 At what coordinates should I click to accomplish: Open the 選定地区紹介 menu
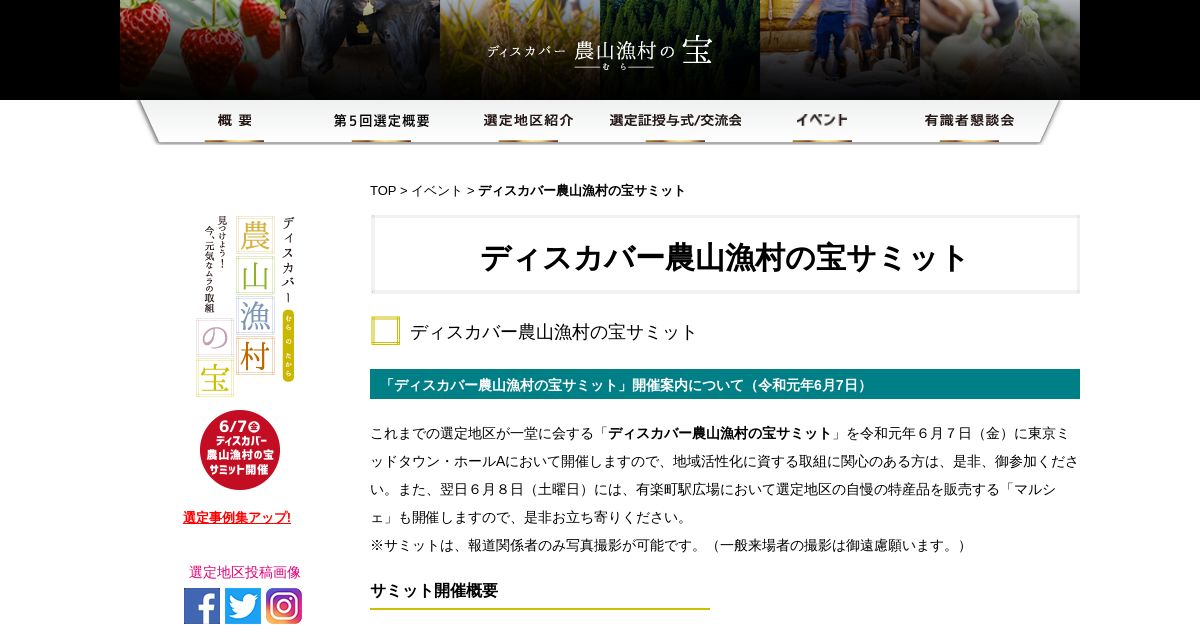click(x=528, y=121)
